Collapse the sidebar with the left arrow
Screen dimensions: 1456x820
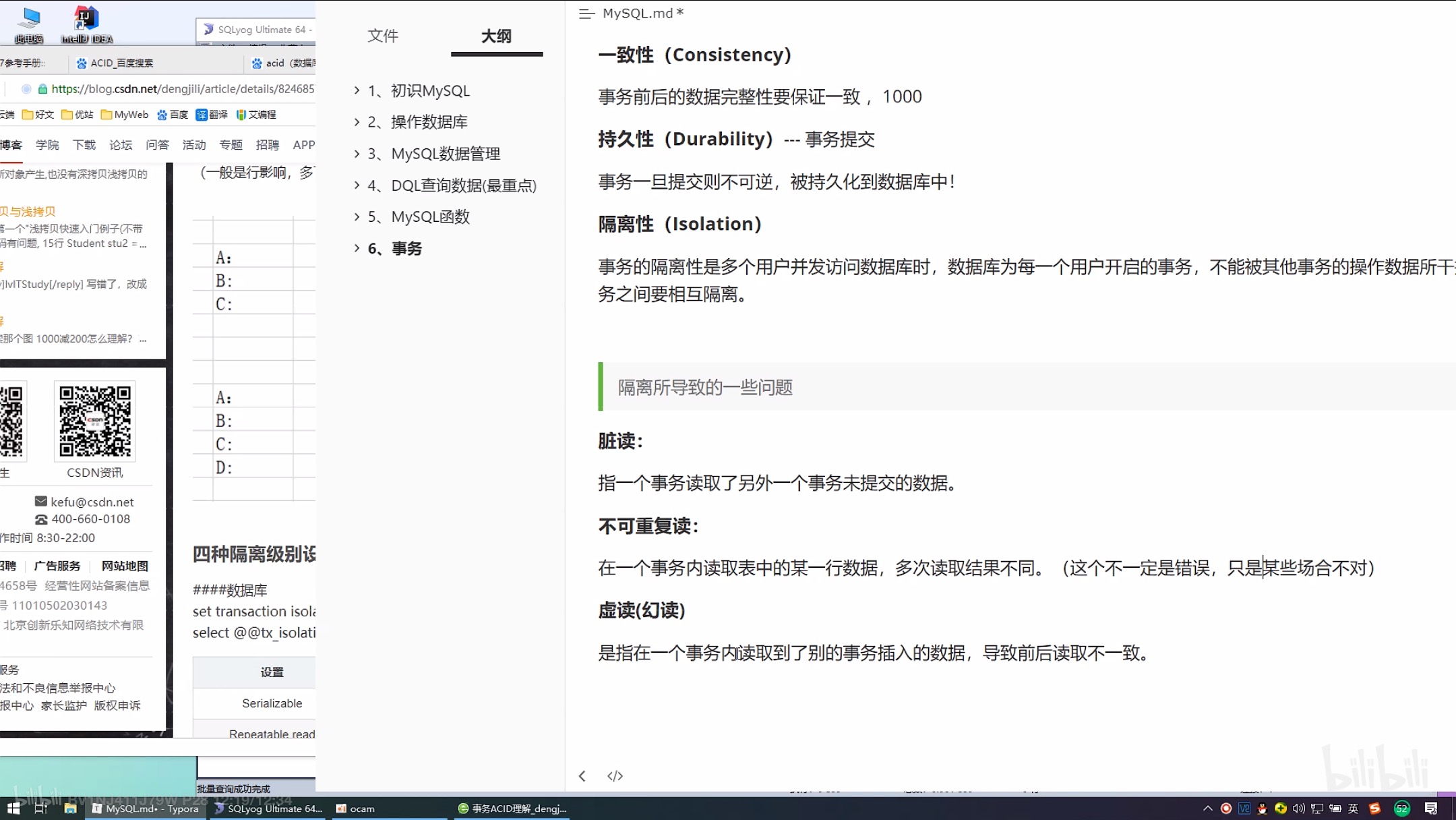pos(582,776)
